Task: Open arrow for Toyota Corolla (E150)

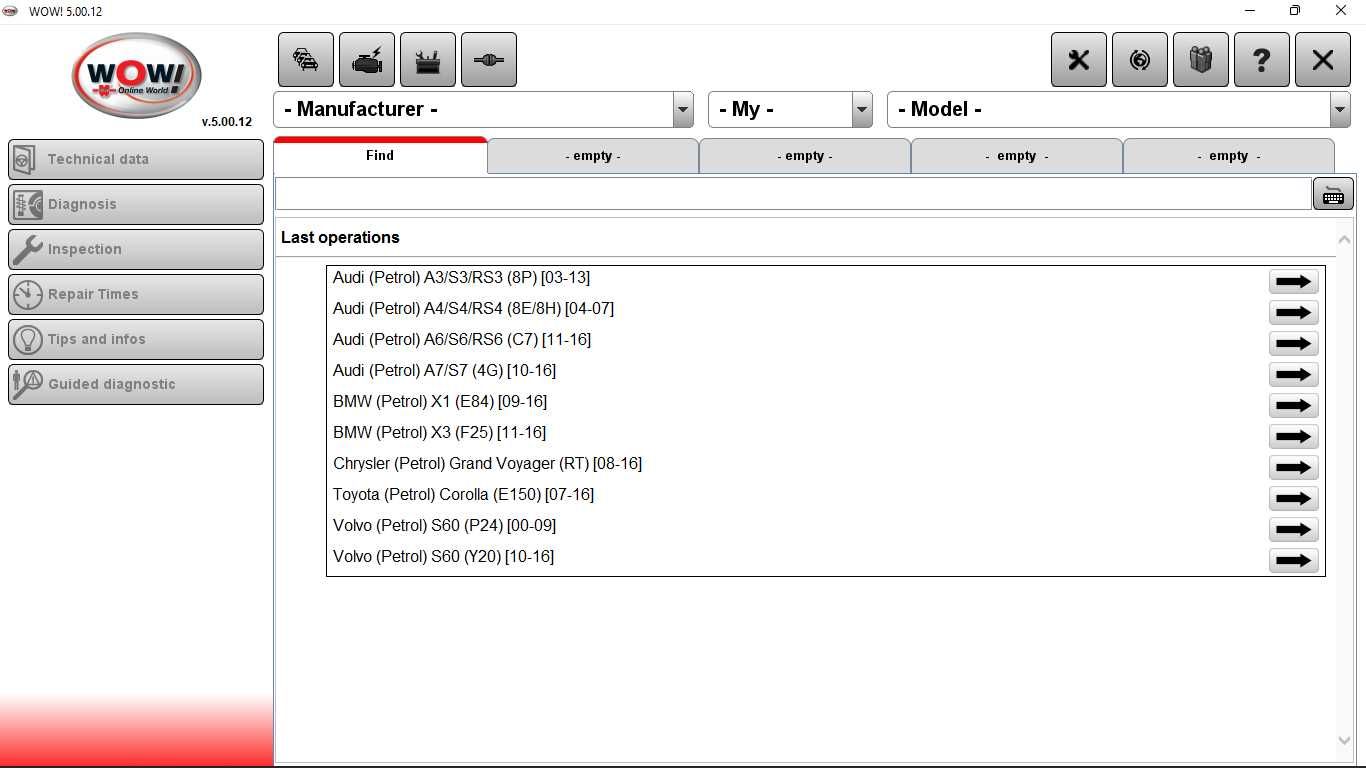Action: coord(1293,498)
